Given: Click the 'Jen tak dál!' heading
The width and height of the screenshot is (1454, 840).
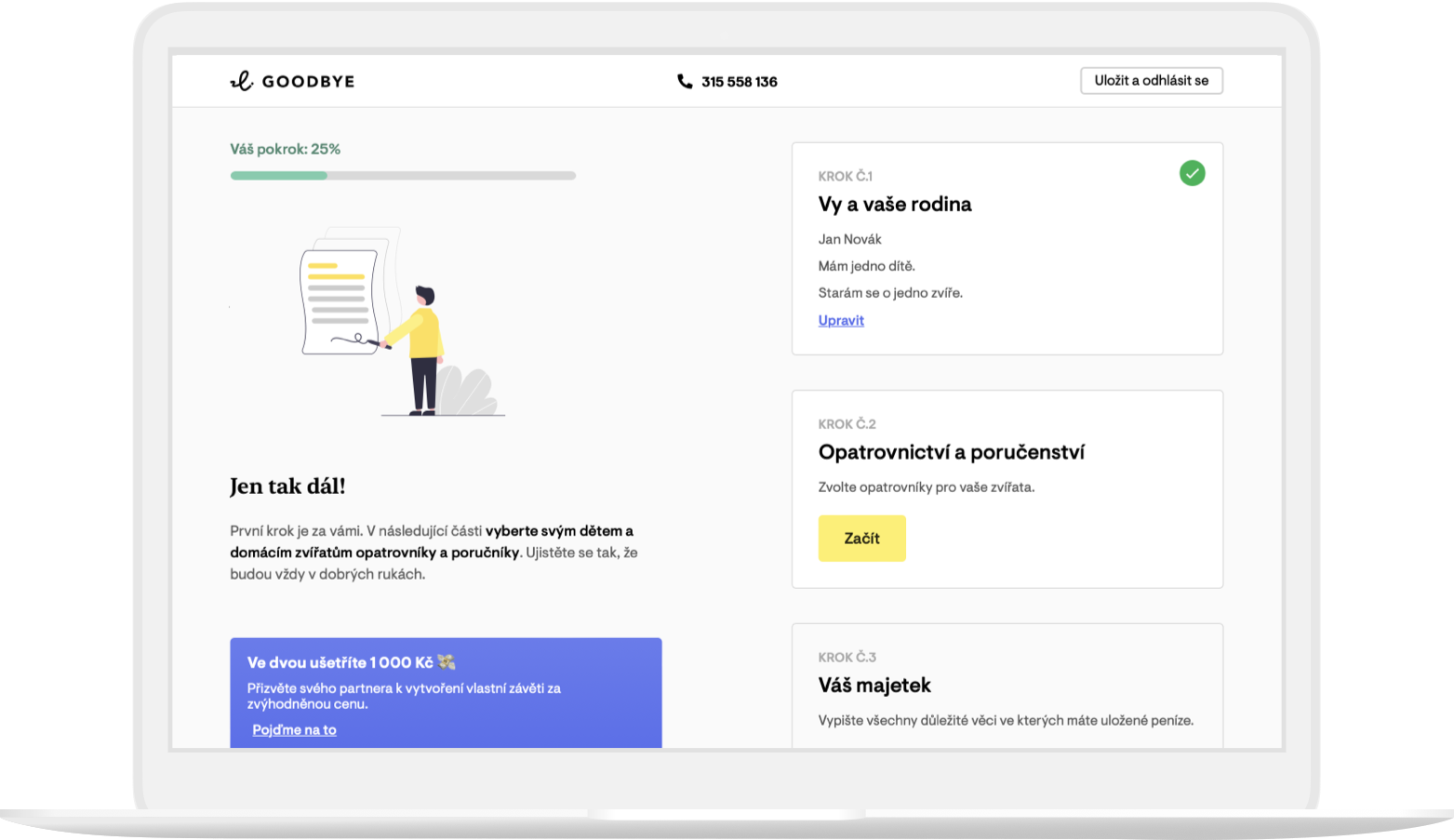Looking at the screenshot, I should click(x=287, y=487).
